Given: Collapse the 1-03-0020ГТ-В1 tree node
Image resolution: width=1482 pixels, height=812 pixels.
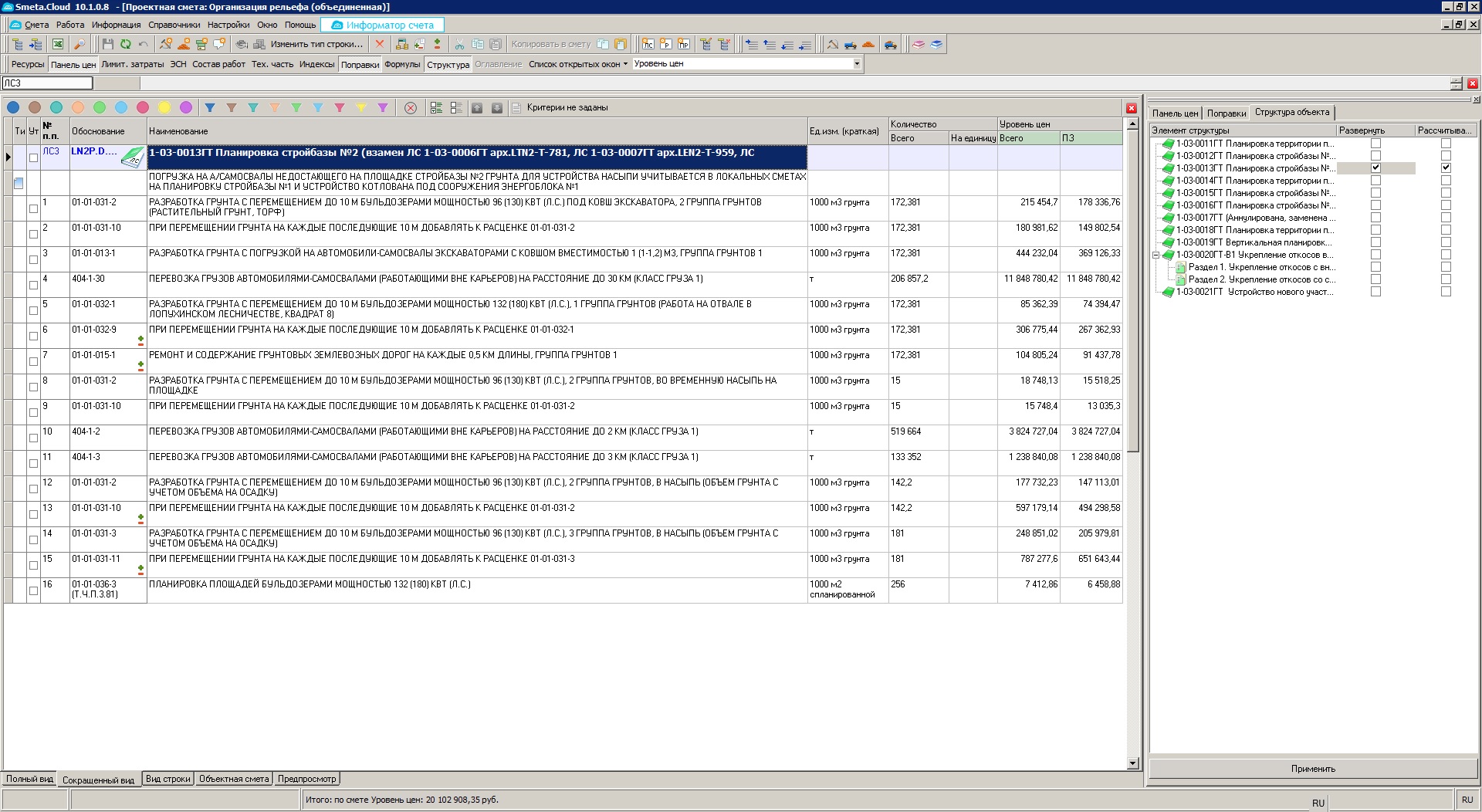Looking at the screenshot, I should coord(1156,255).
